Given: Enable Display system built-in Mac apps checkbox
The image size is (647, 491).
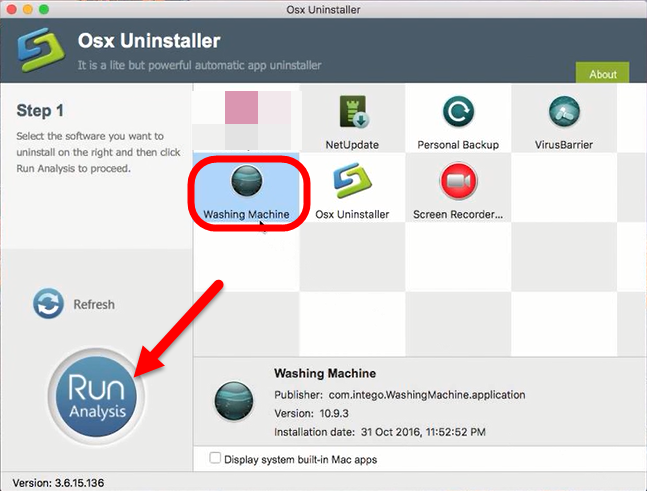Looking at the screenshot, I should pos(215,459).
